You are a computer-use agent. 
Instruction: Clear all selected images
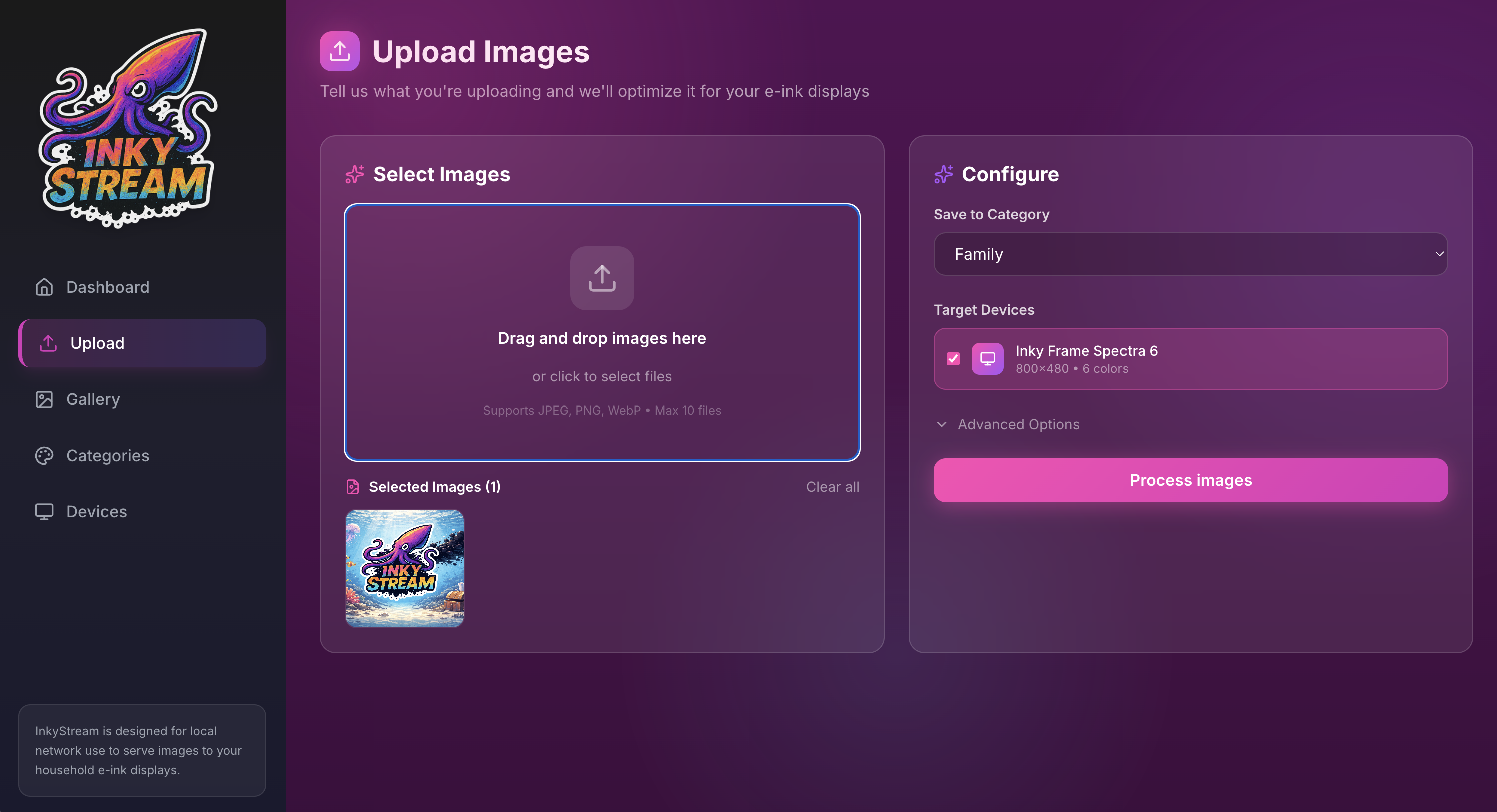click(832, 487)
